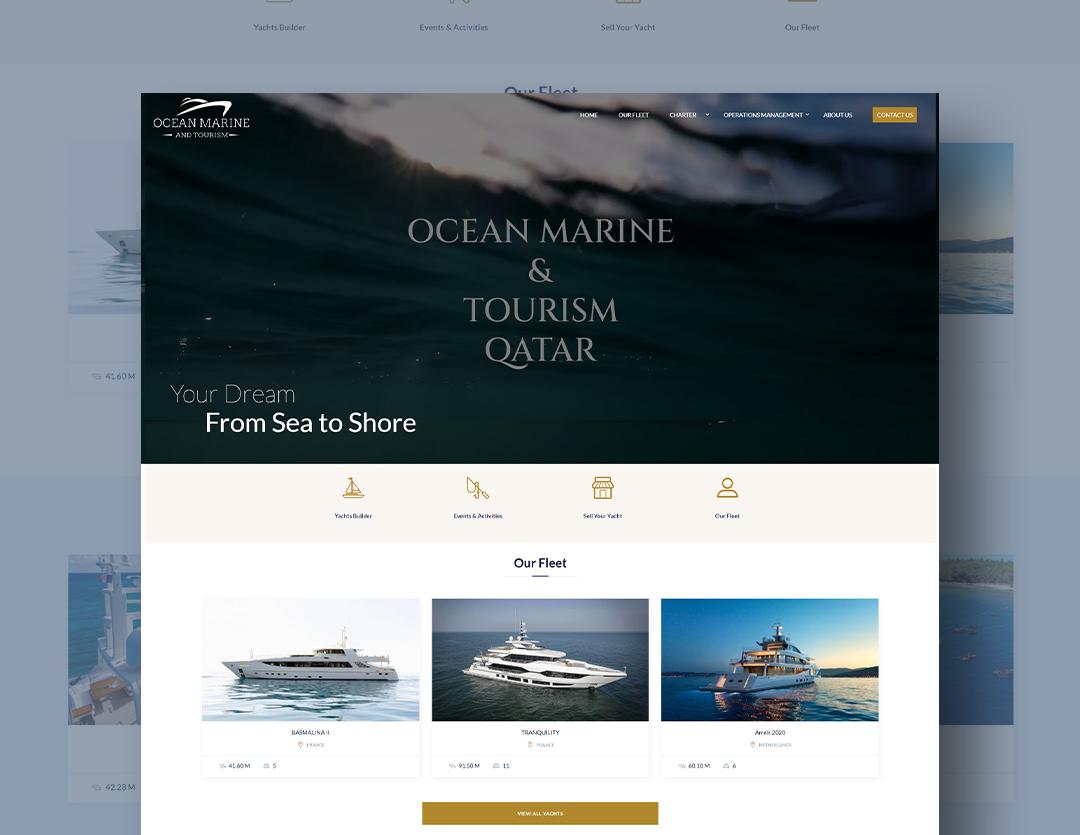
Task: Click the gold Contact Us button
Action: click(894, 115)
